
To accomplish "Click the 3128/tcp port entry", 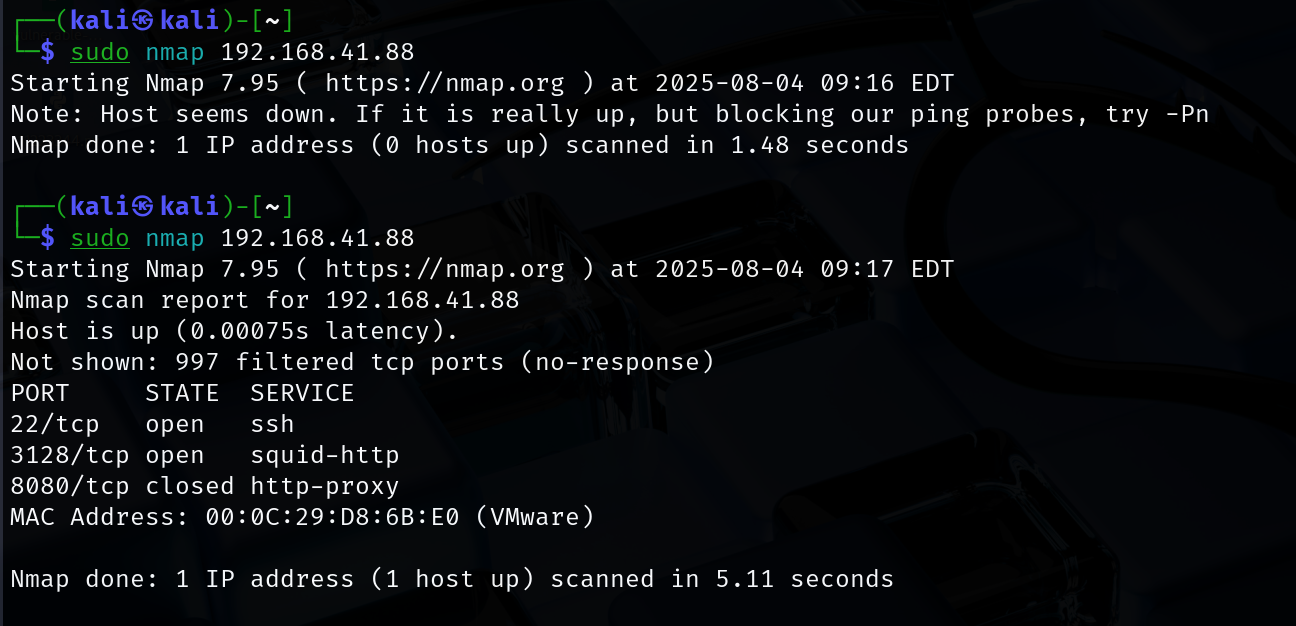I will coord(70,455).
